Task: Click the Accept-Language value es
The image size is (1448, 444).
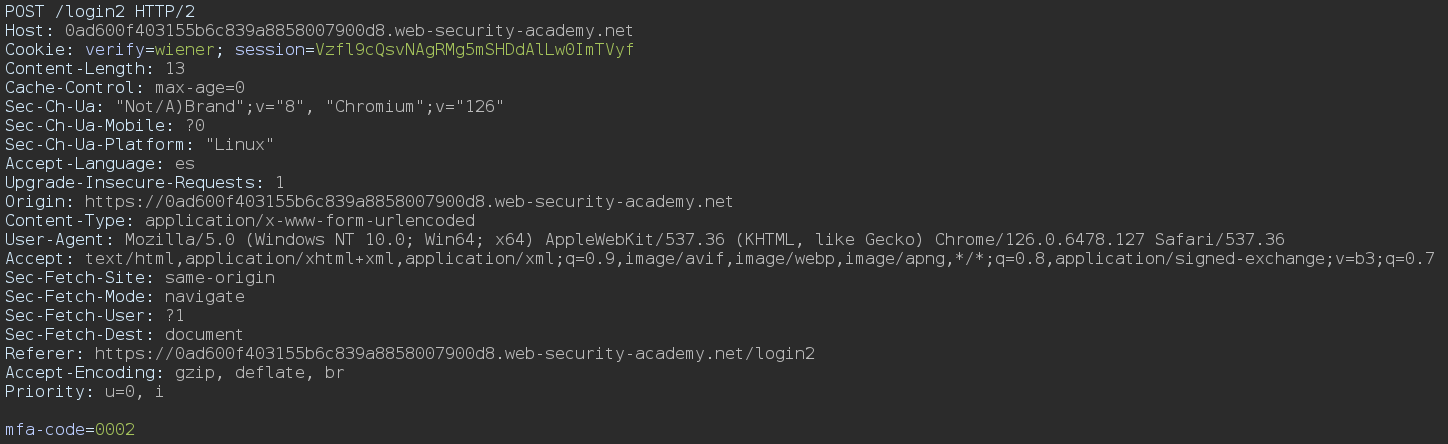Action: click(x=184, y=163)
